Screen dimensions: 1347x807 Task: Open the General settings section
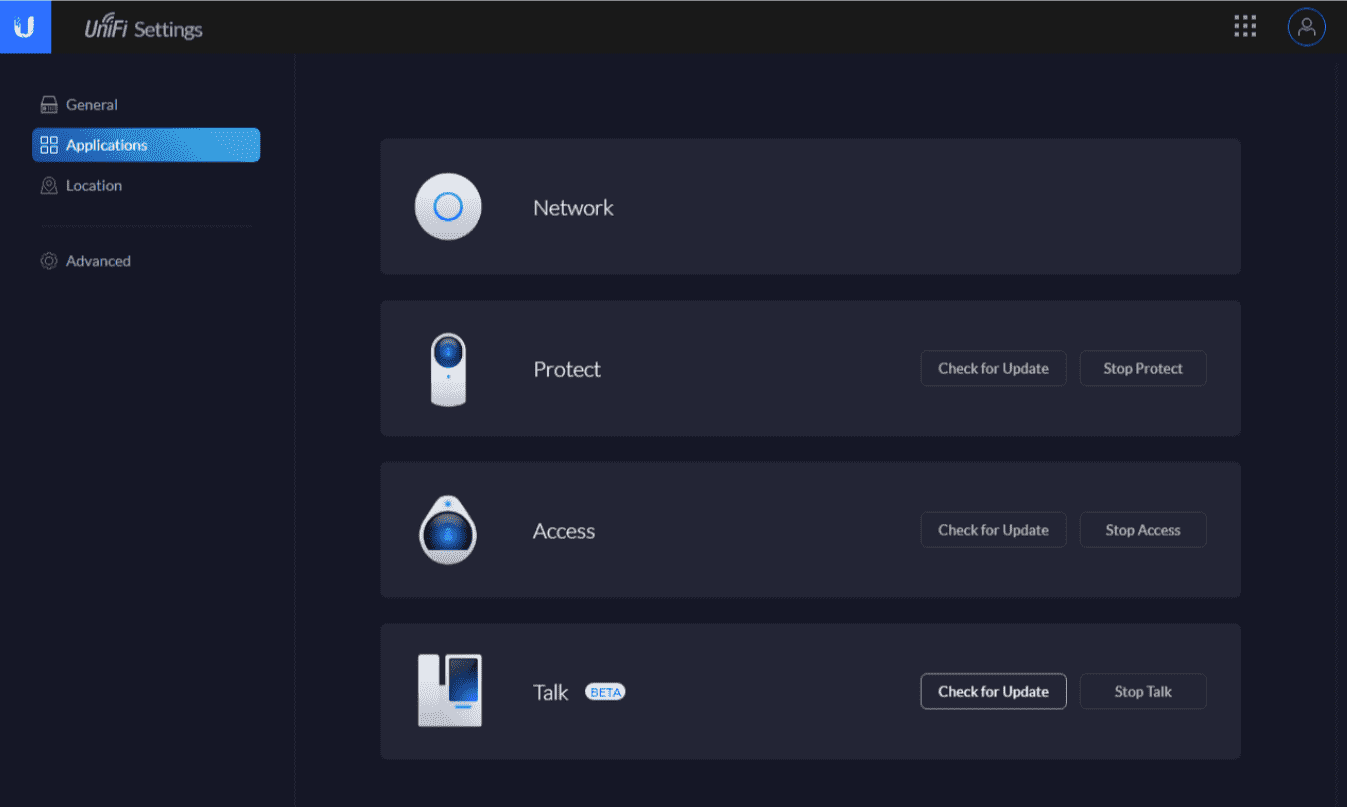(91, 105)
